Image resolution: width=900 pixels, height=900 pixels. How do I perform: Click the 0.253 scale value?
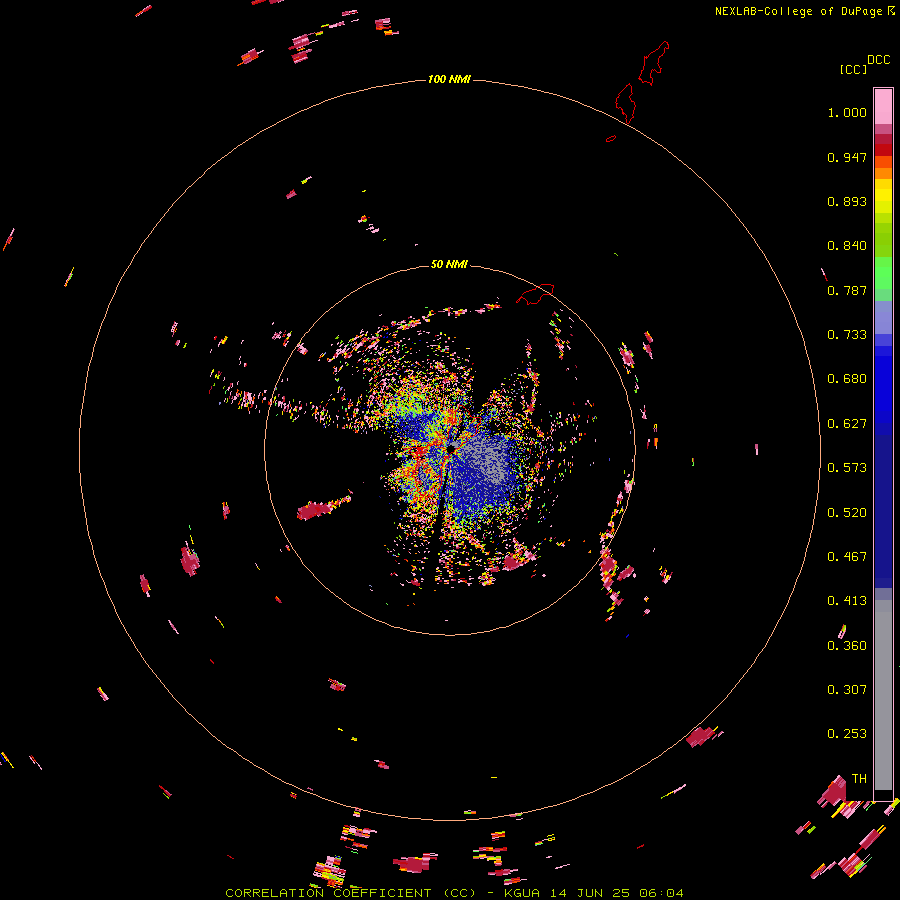point(847,734)
